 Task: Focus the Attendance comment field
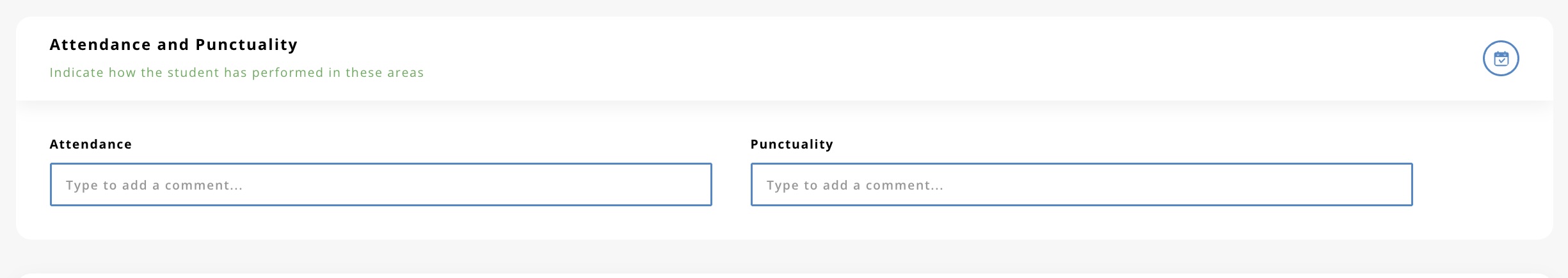click(381, 184)
